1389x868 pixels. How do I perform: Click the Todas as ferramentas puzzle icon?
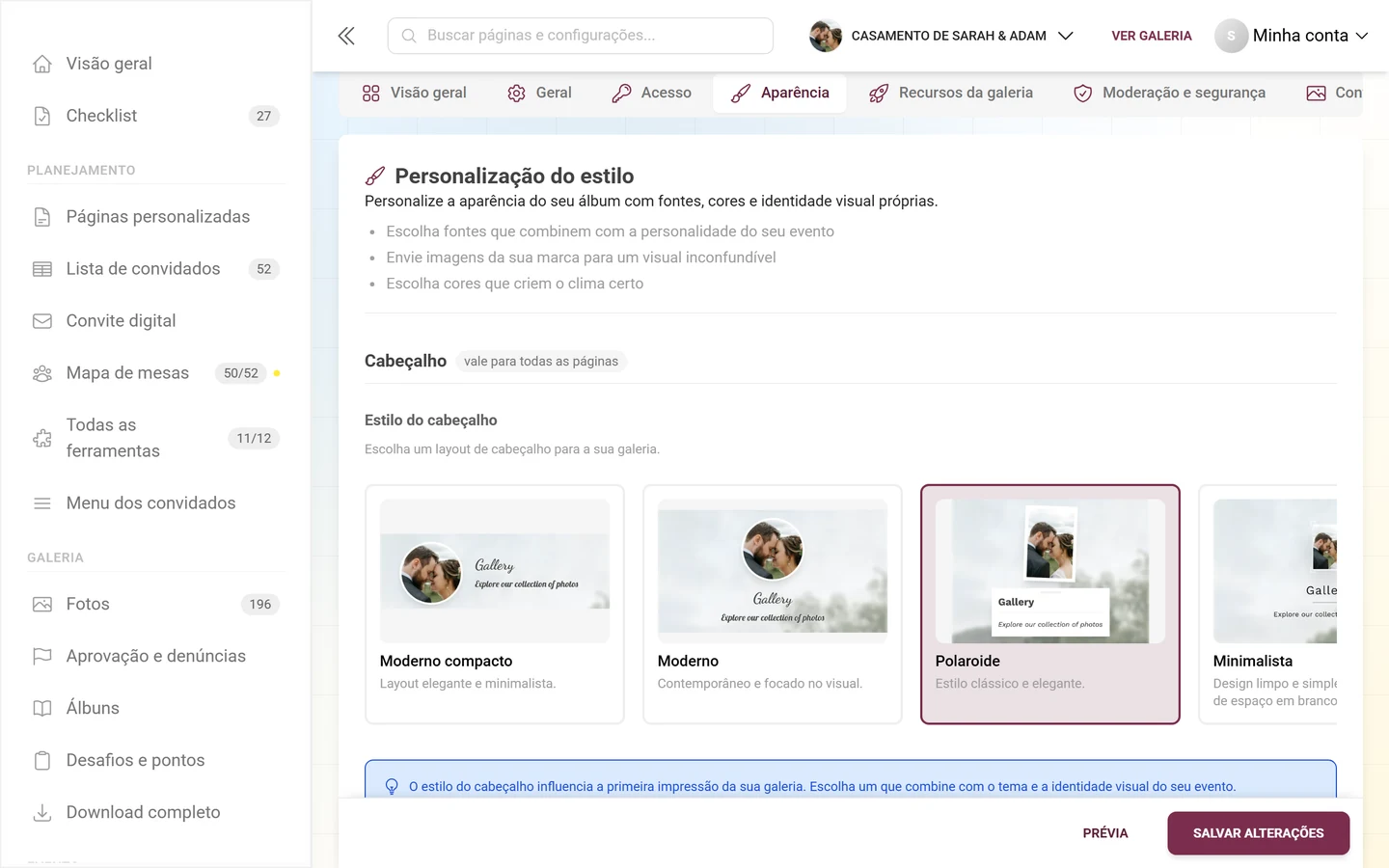(x=42, y=438)
